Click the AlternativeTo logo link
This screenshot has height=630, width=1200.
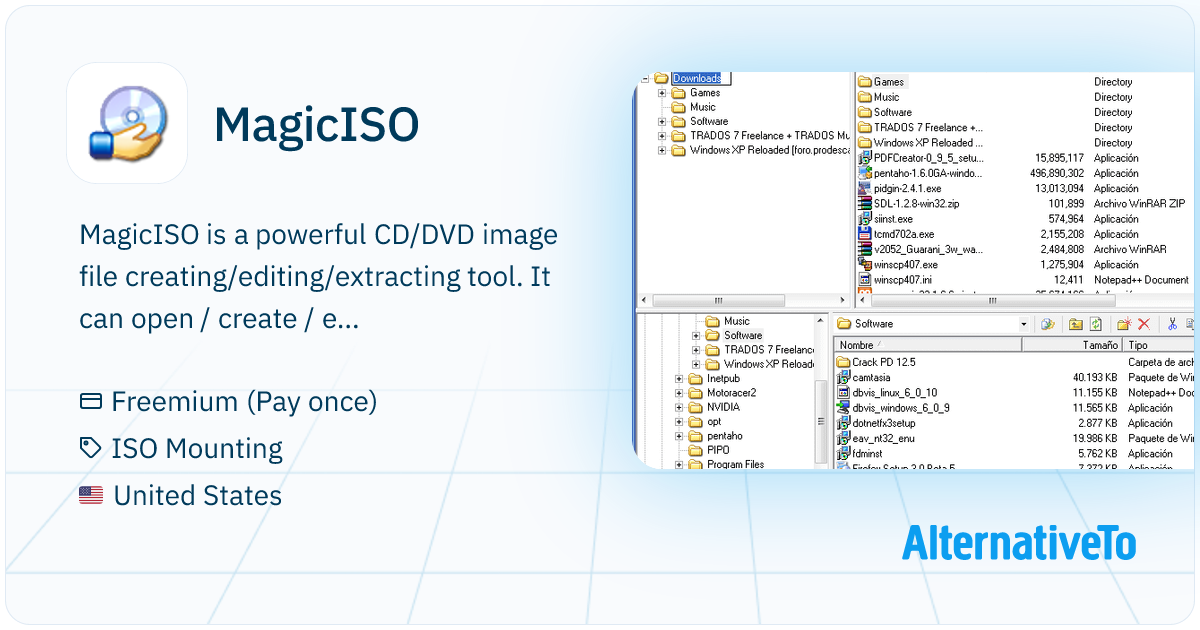click(1018, 543)
